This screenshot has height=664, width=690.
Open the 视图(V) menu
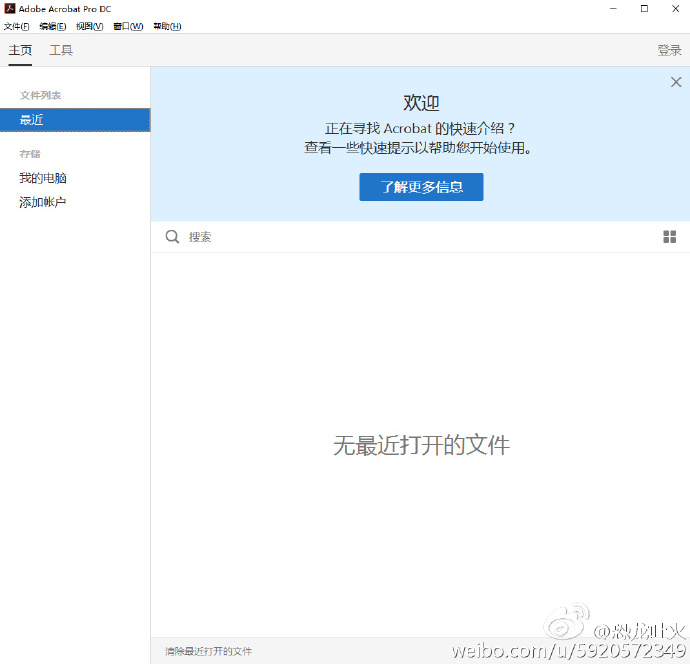[90, 26]
